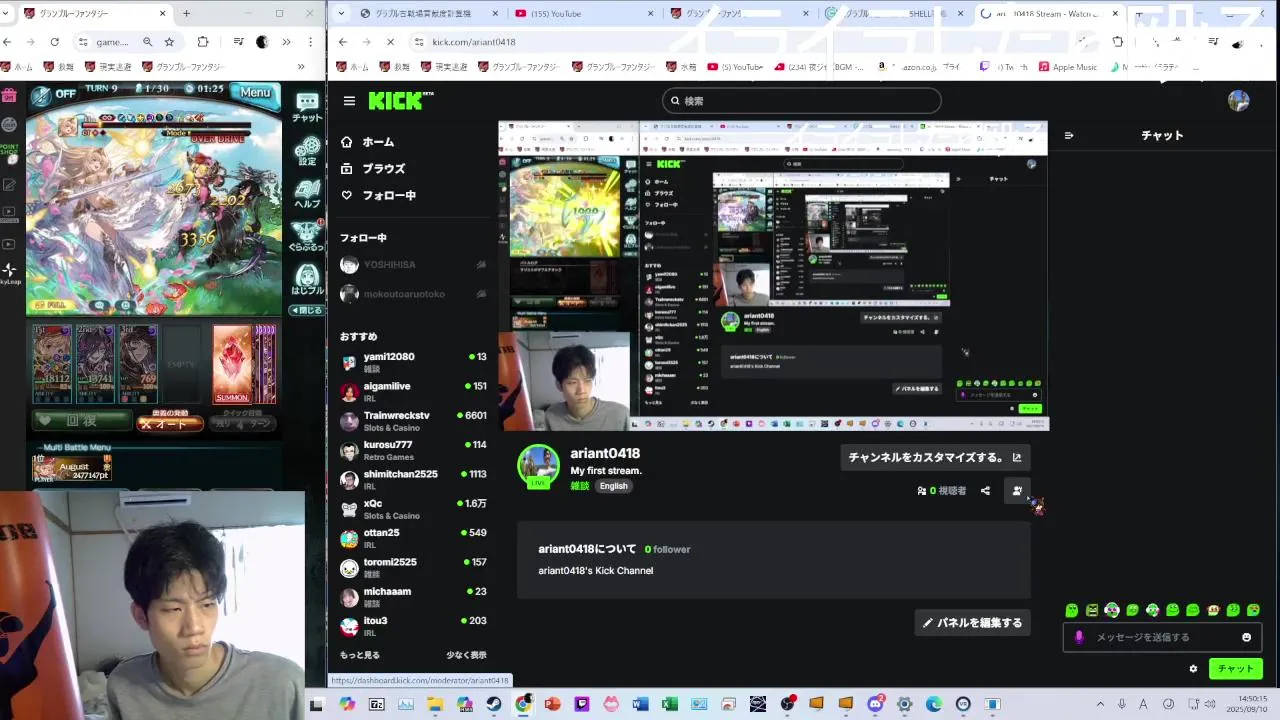
Task: Toggle the OFF sound button in game
Action: [54, 95]
